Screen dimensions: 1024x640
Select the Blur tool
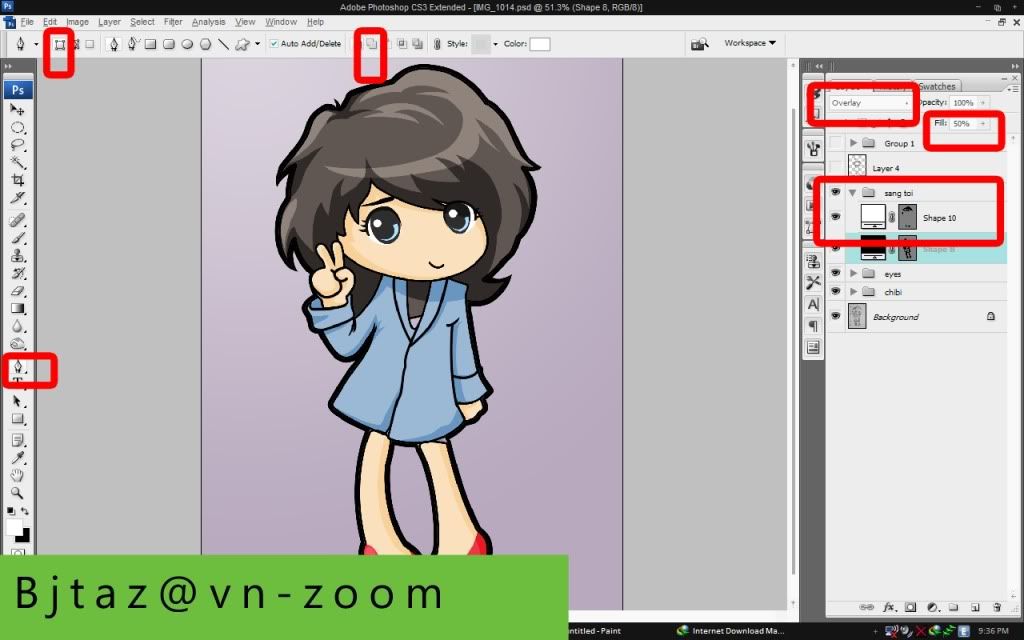[x=18, y=326]
